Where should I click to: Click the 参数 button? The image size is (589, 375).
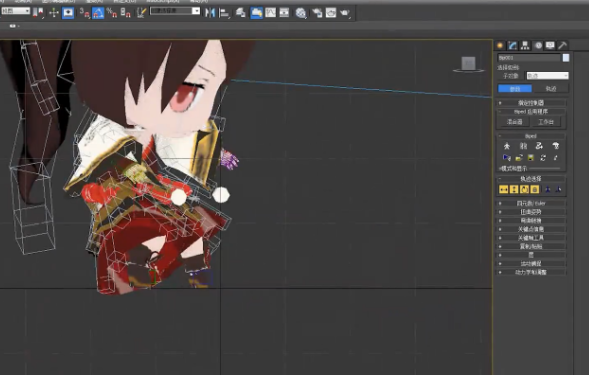point(515,89)
